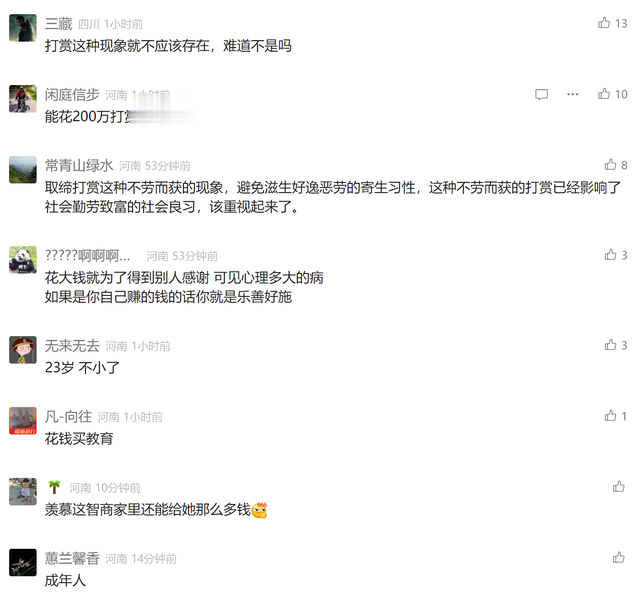640x595 pixels.
Task: Open 闲庭信步's cyclist avatar
Action: [23, 99]
